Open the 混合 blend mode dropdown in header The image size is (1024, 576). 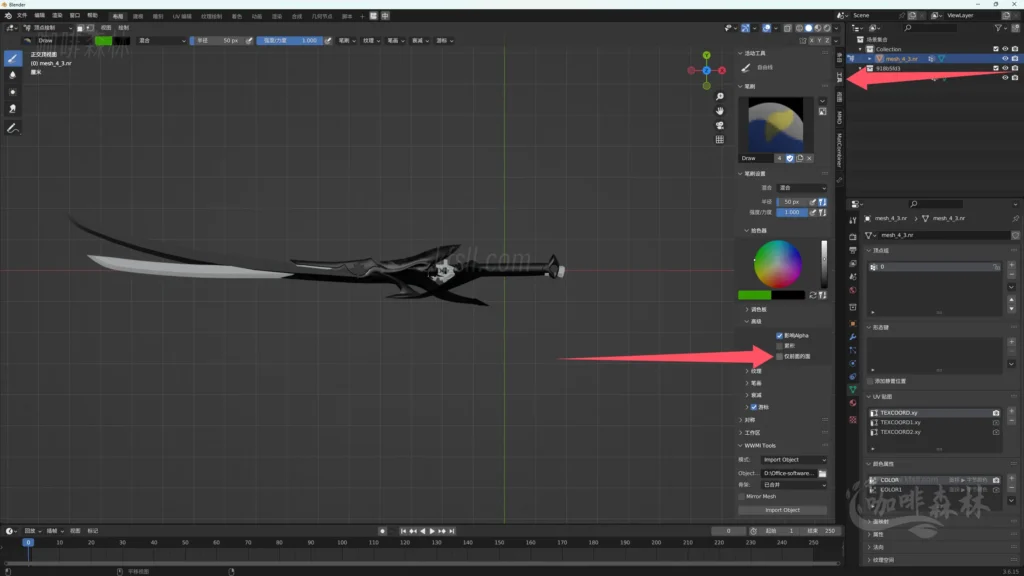coord(161,41)
